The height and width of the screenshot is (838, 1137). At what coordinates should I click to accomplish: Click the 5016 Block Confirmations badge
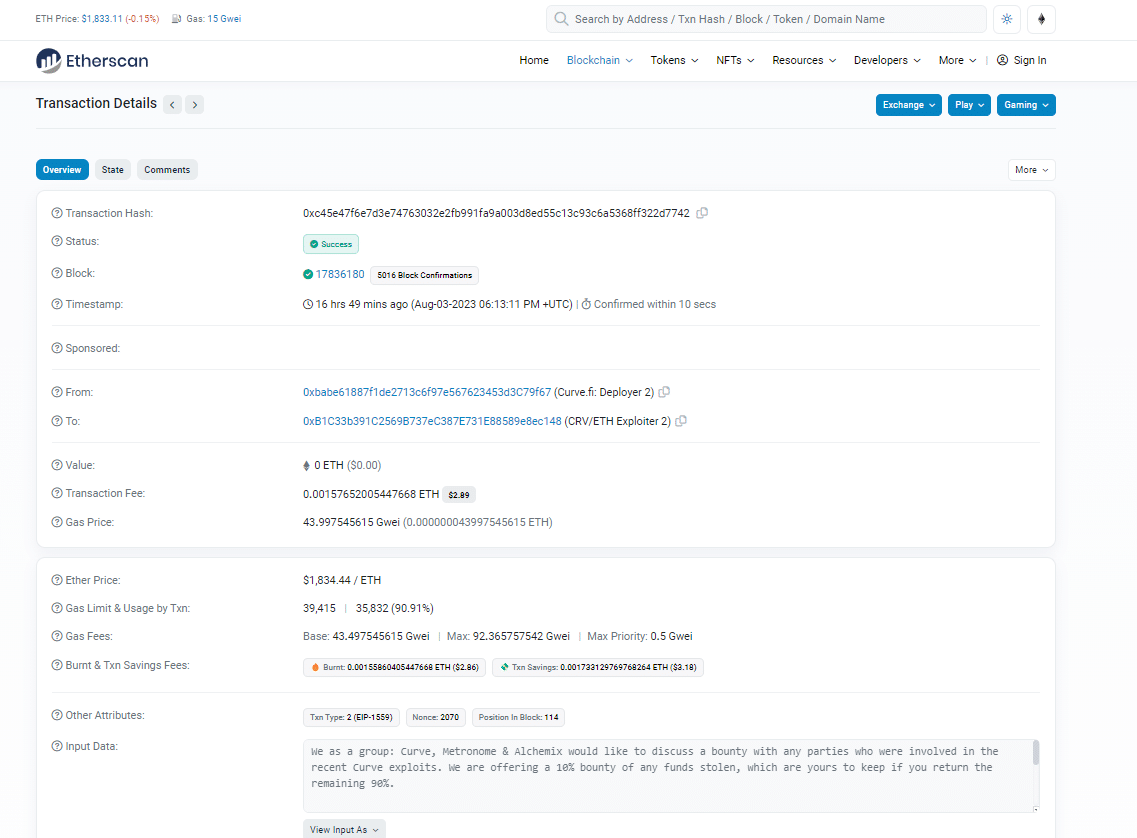[x=424, y=275]
